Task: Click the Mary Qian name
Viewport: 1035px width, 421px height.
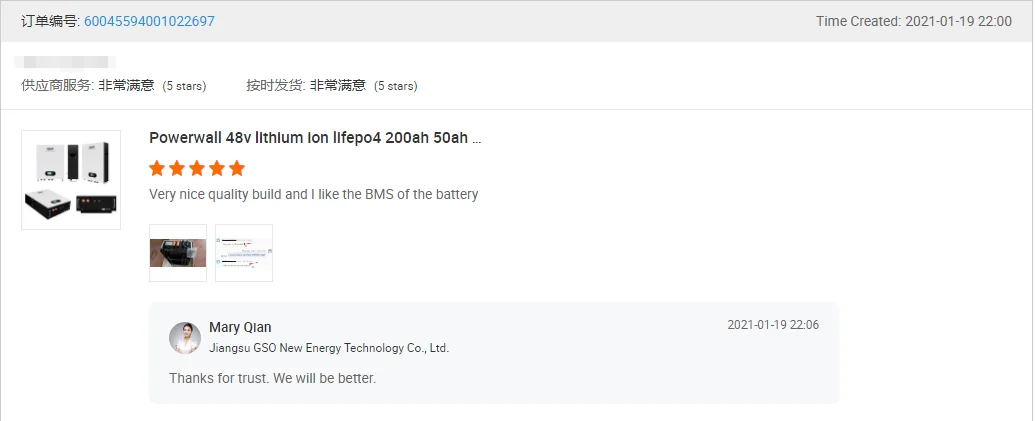Action: coord(240,328)
